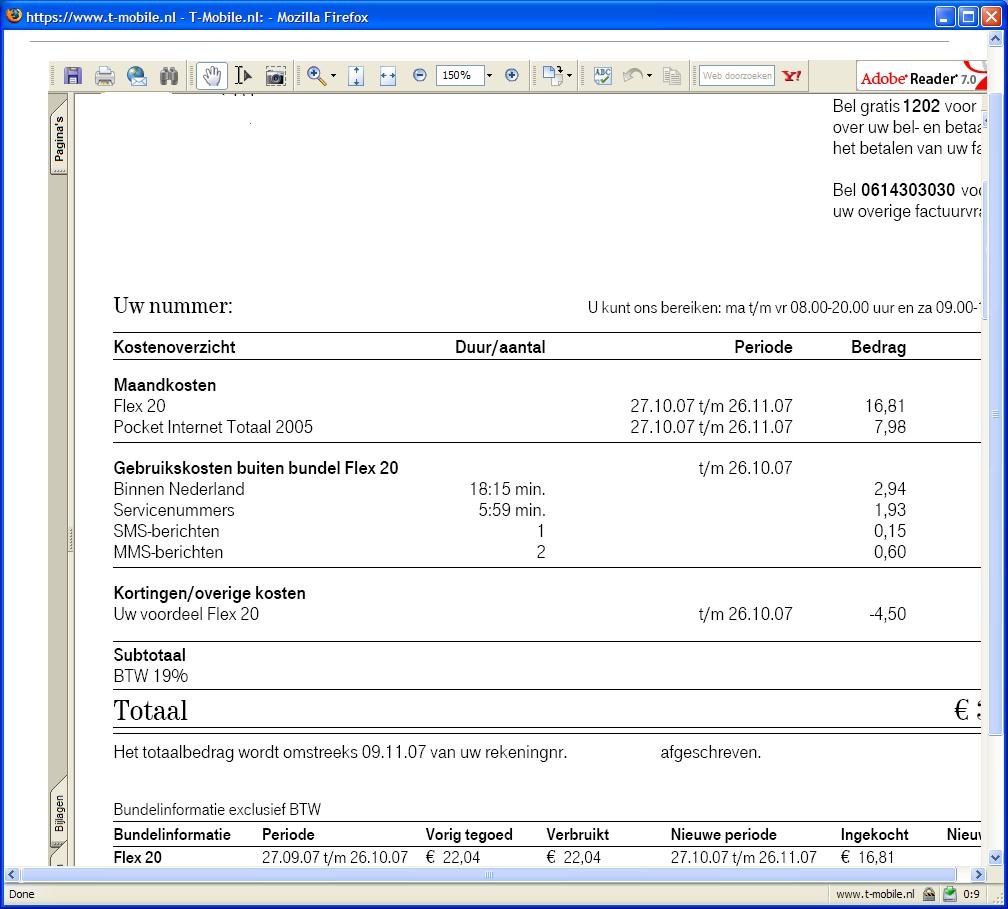
Task: Click the Adobe Reader 7.0 logo
Action: [x=921, y=77]
